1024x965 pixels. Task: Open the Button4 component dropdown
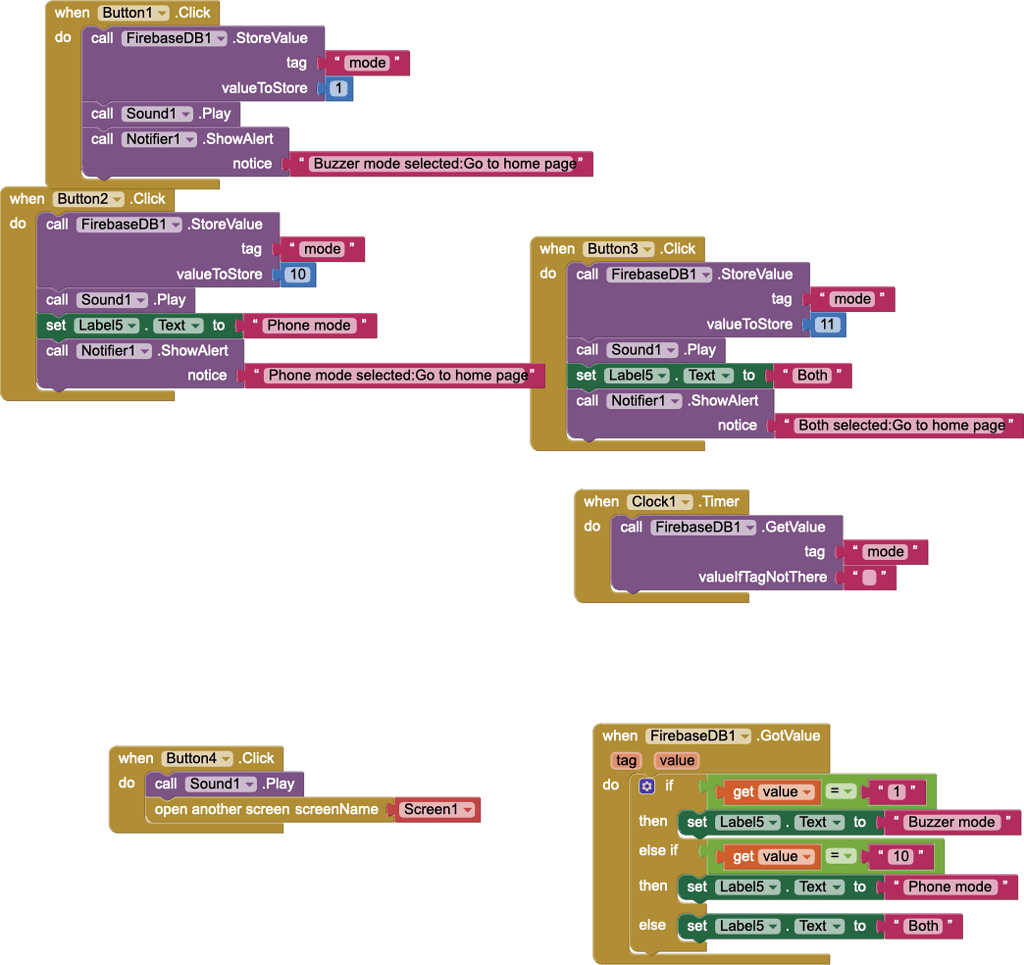click(x=226, y=759)
